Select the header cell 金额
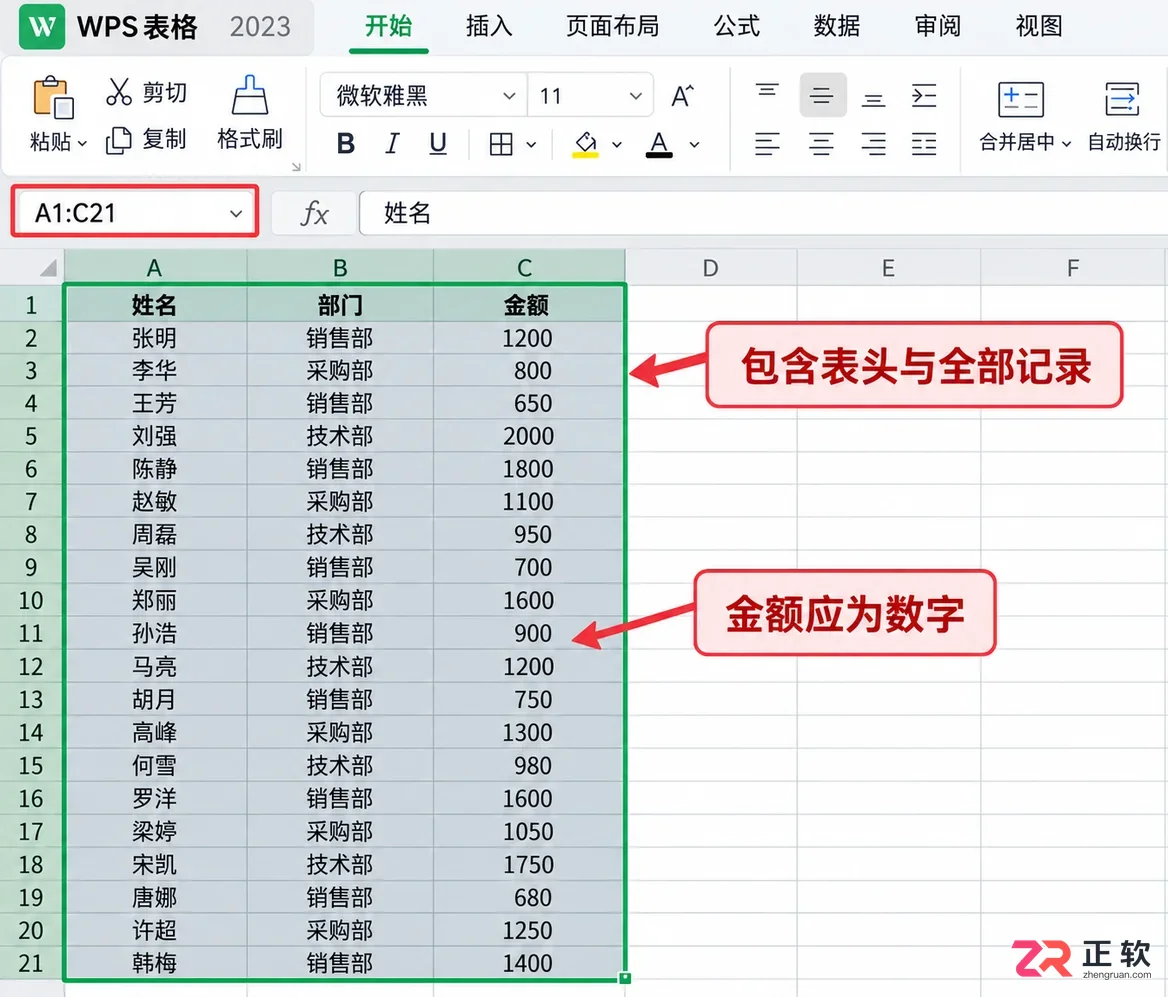The height and width of the screenshot is (997, 1168). coord(527,305)
